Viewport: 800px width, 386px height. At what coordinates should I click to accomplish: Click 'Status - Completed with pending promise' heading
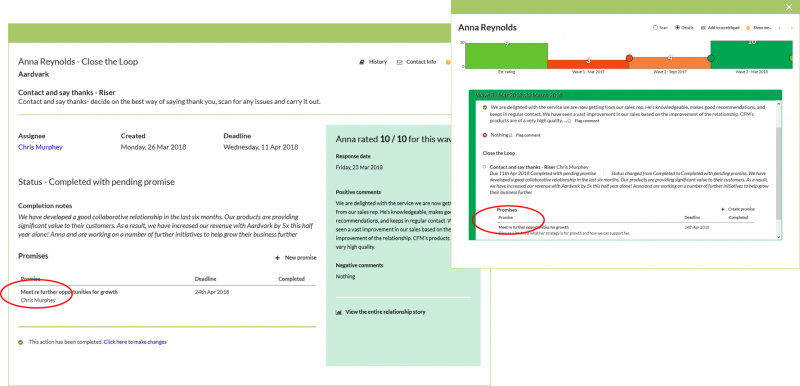pyautogui.click(x=96, y=182)
